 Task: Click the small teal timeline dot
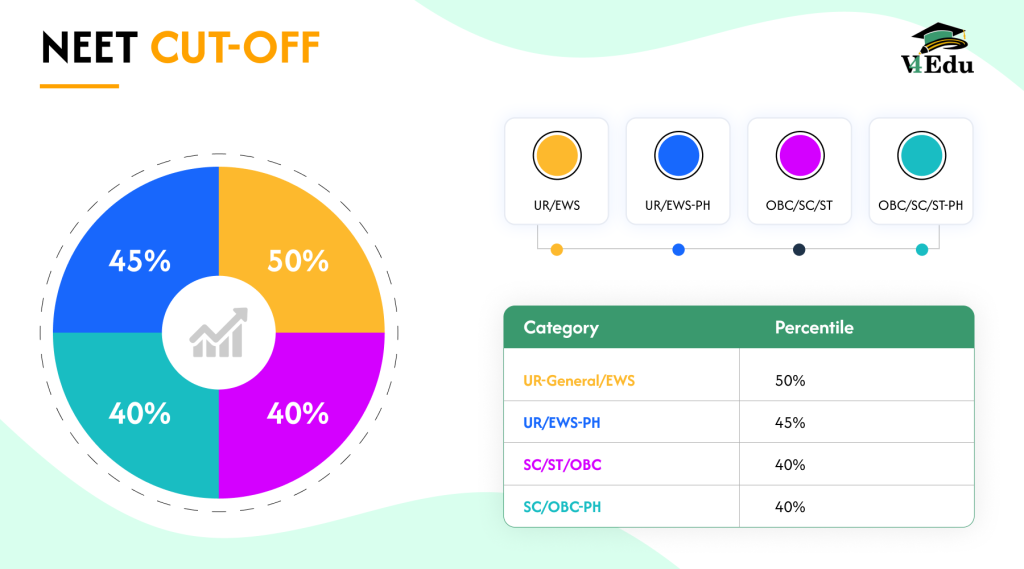pyautogui.click(x=921, y=250)
